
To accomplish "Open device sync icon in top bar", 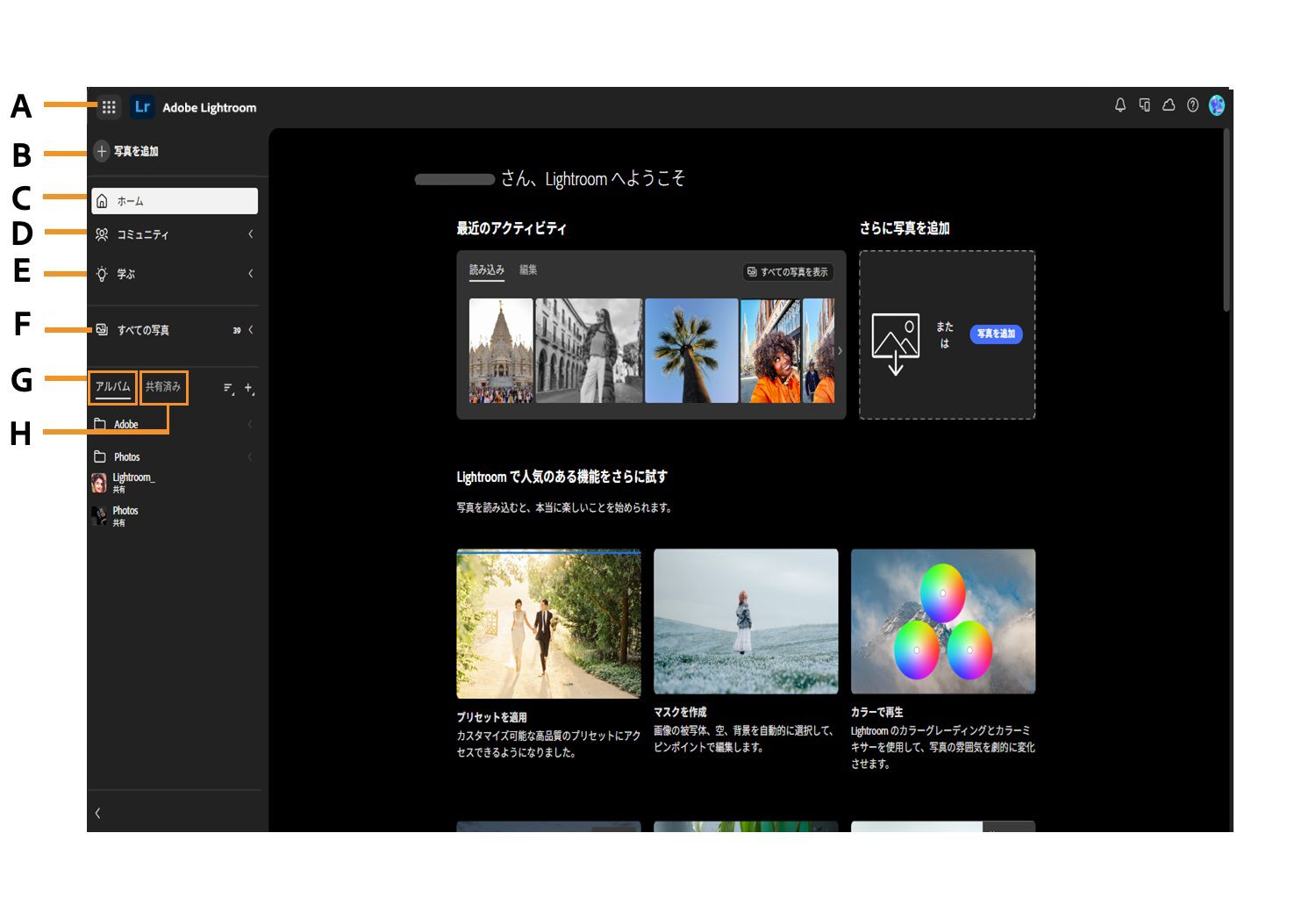I will point(1145,105).
